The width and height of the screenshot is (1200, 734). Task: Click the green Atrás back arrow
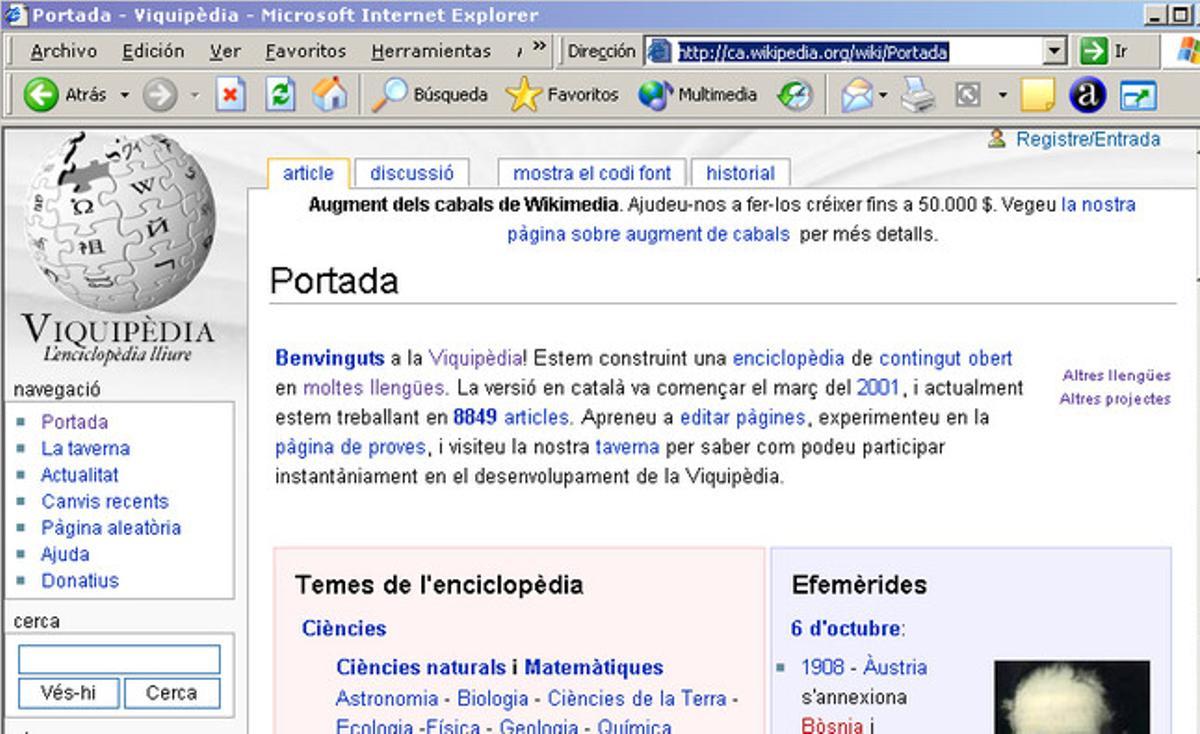42,96
